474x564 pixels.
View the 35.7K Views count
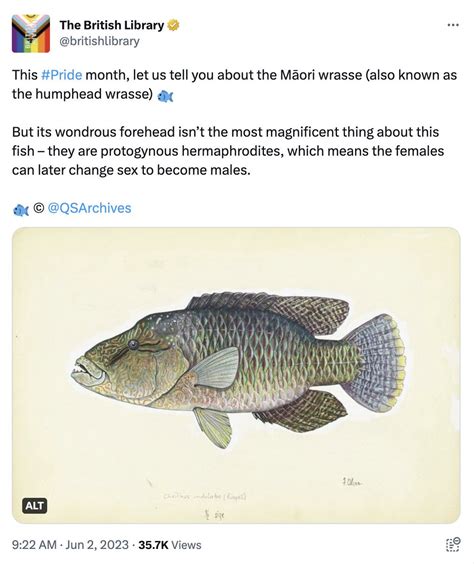[170, 545]
